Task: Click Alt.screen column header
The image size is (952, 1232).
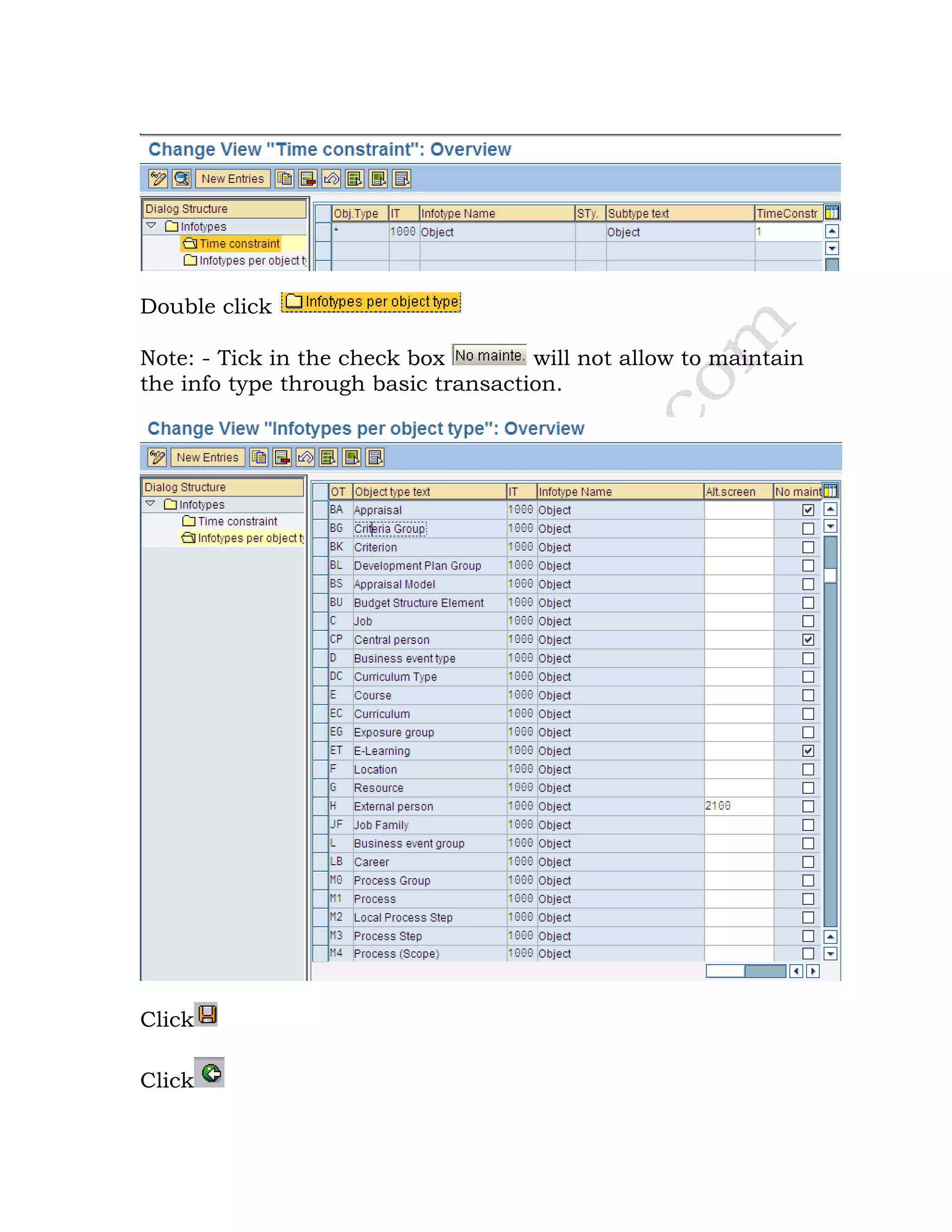Action: pyautogui.click(x=738, y=491)
